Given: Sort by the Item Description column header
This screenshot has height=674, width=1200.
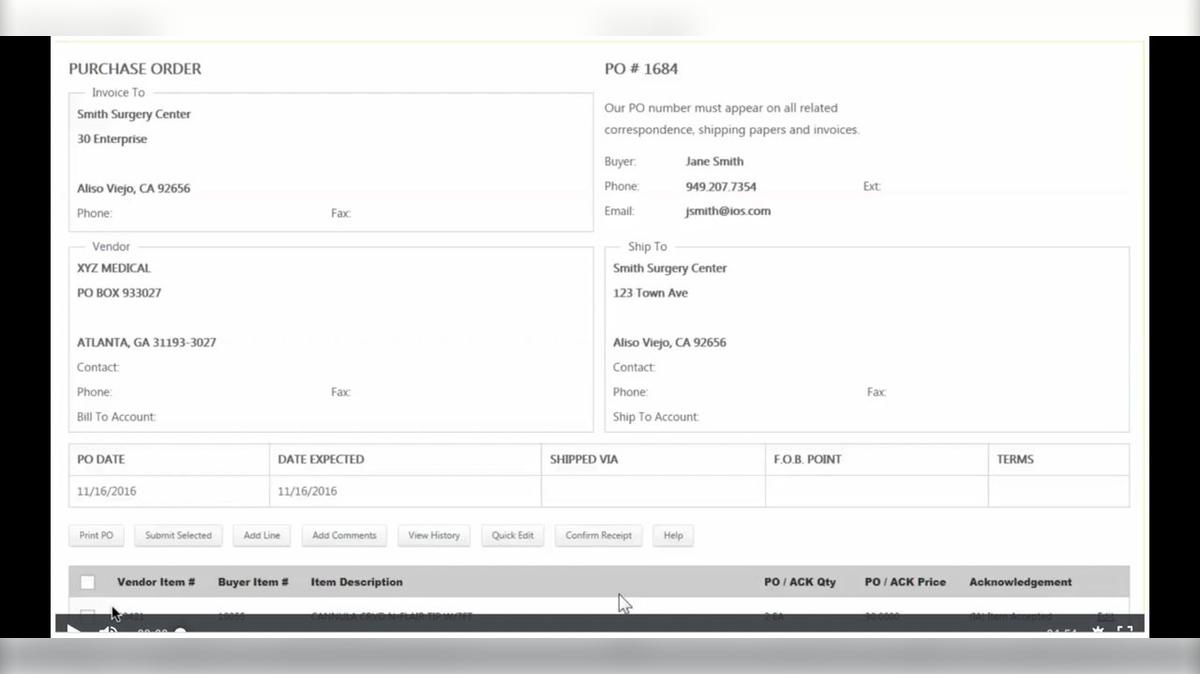Looking at the screenshot, I should (x=355, y=581).
